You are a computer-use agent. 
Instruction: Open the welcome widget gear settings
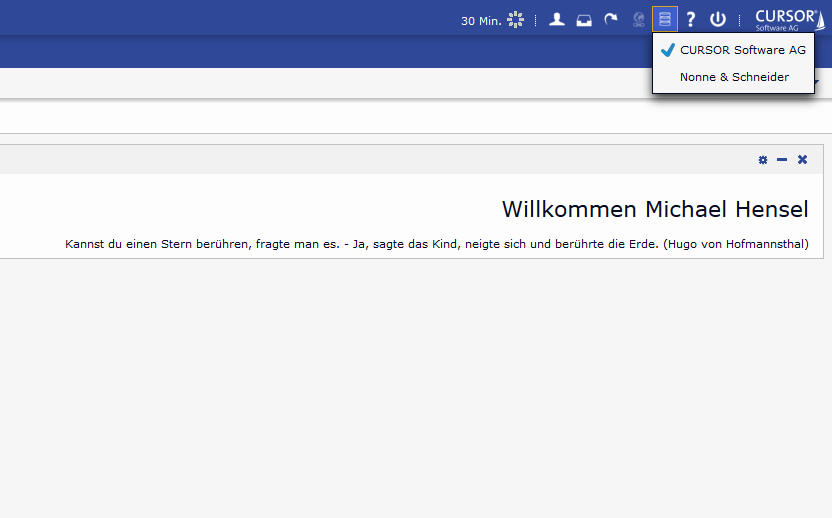[x=763, y=160]
